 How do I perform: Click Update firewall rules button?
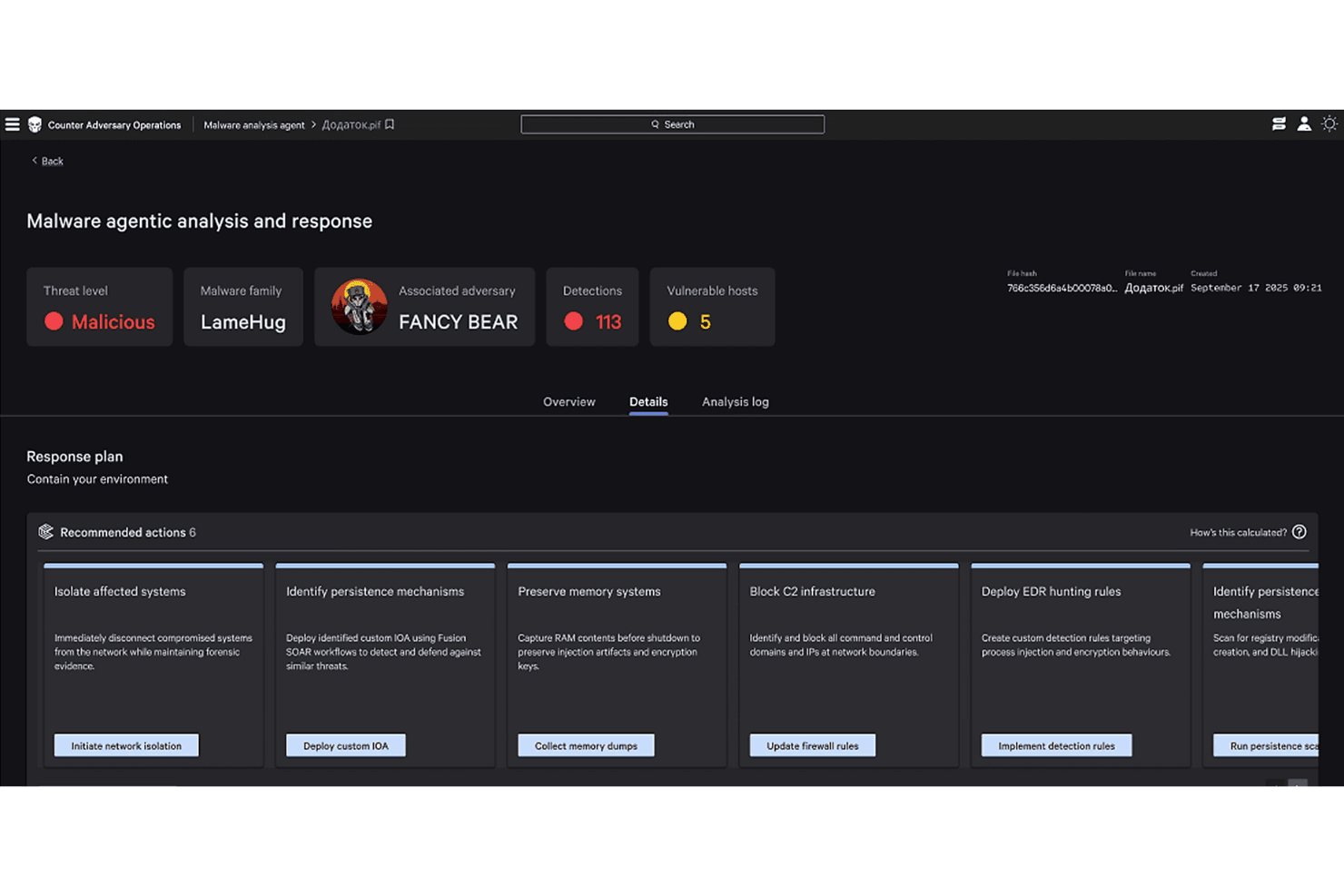tap(813, 745)
